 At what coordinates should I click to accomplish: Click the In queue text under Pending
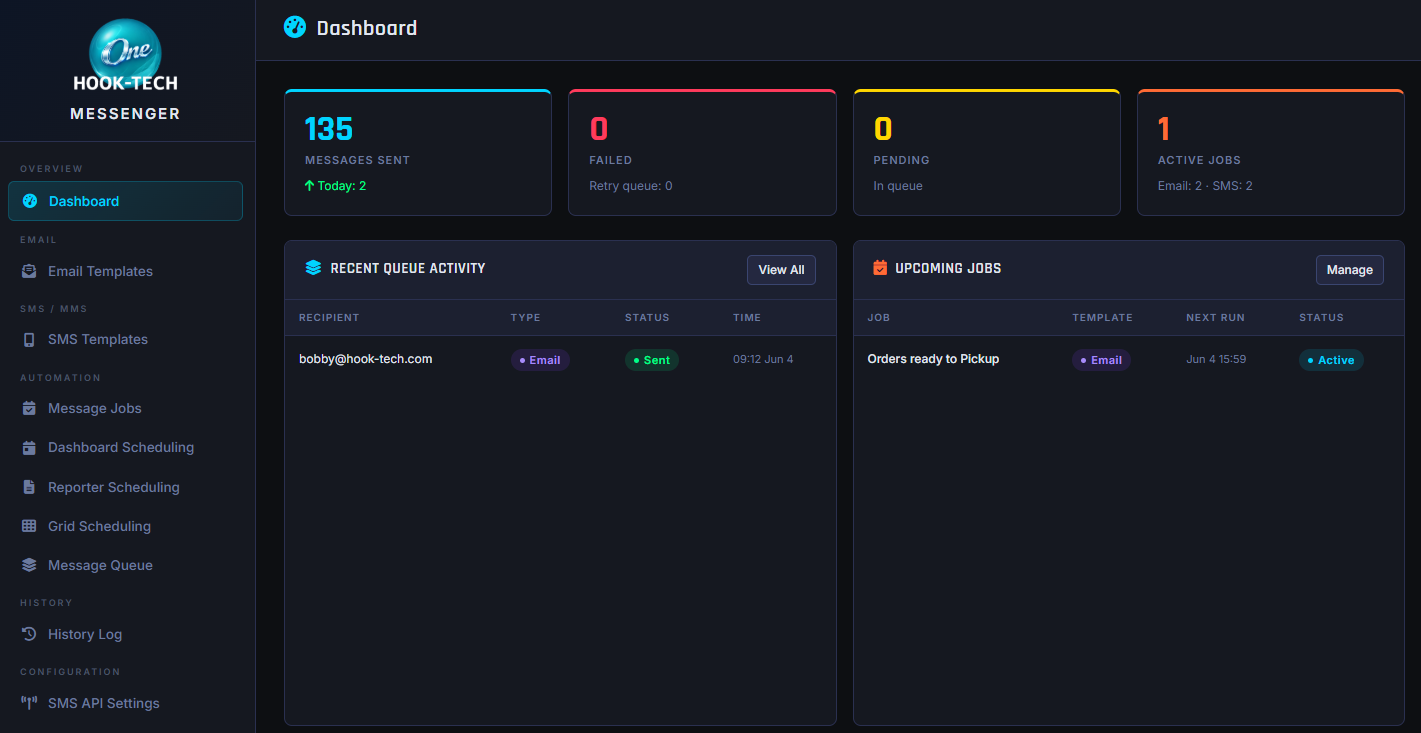898,186
